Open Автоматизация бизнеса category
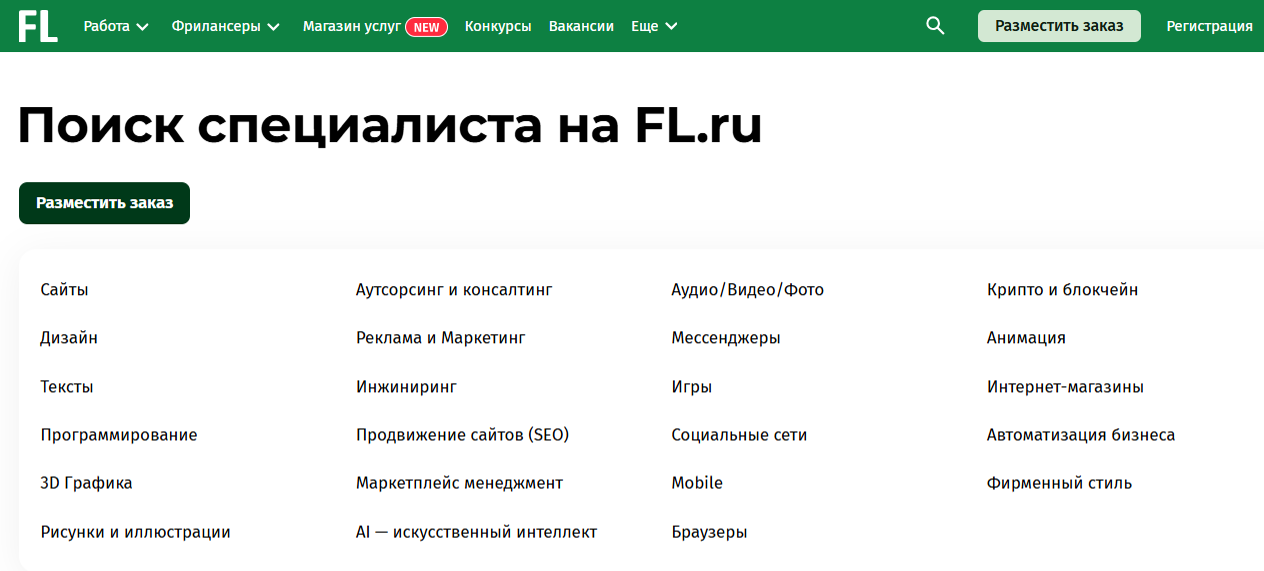 (x=1081, y=435)
